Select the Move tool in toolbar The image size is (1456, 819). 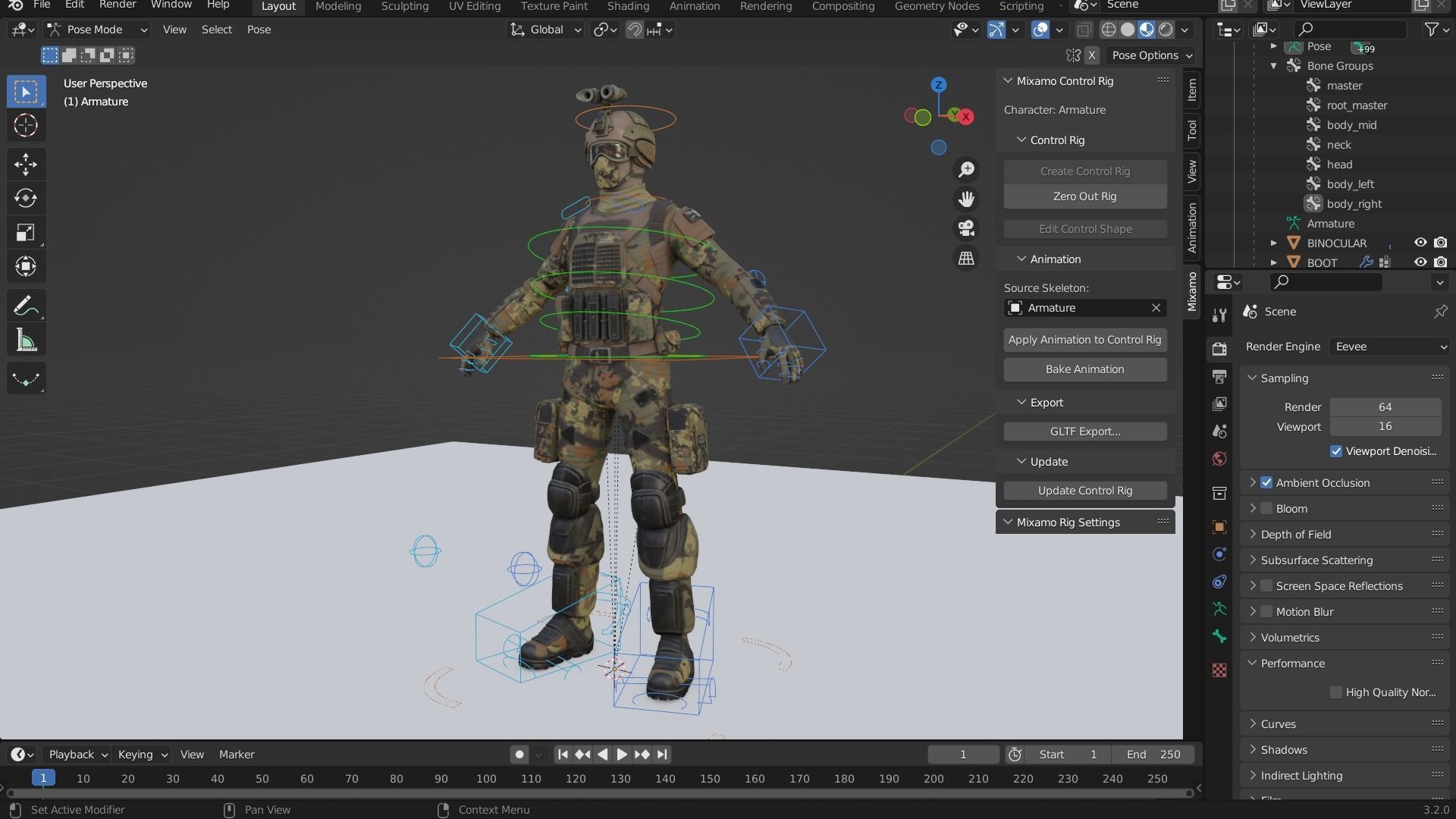tap(26, 164)
